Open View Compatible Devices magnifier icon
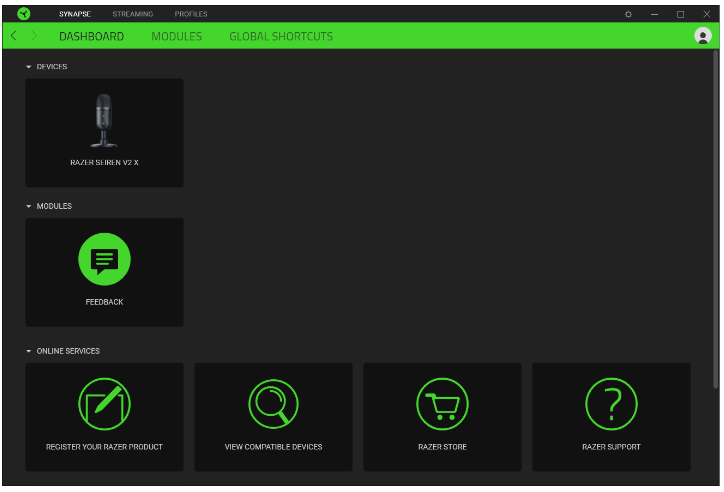 [273, 404]
